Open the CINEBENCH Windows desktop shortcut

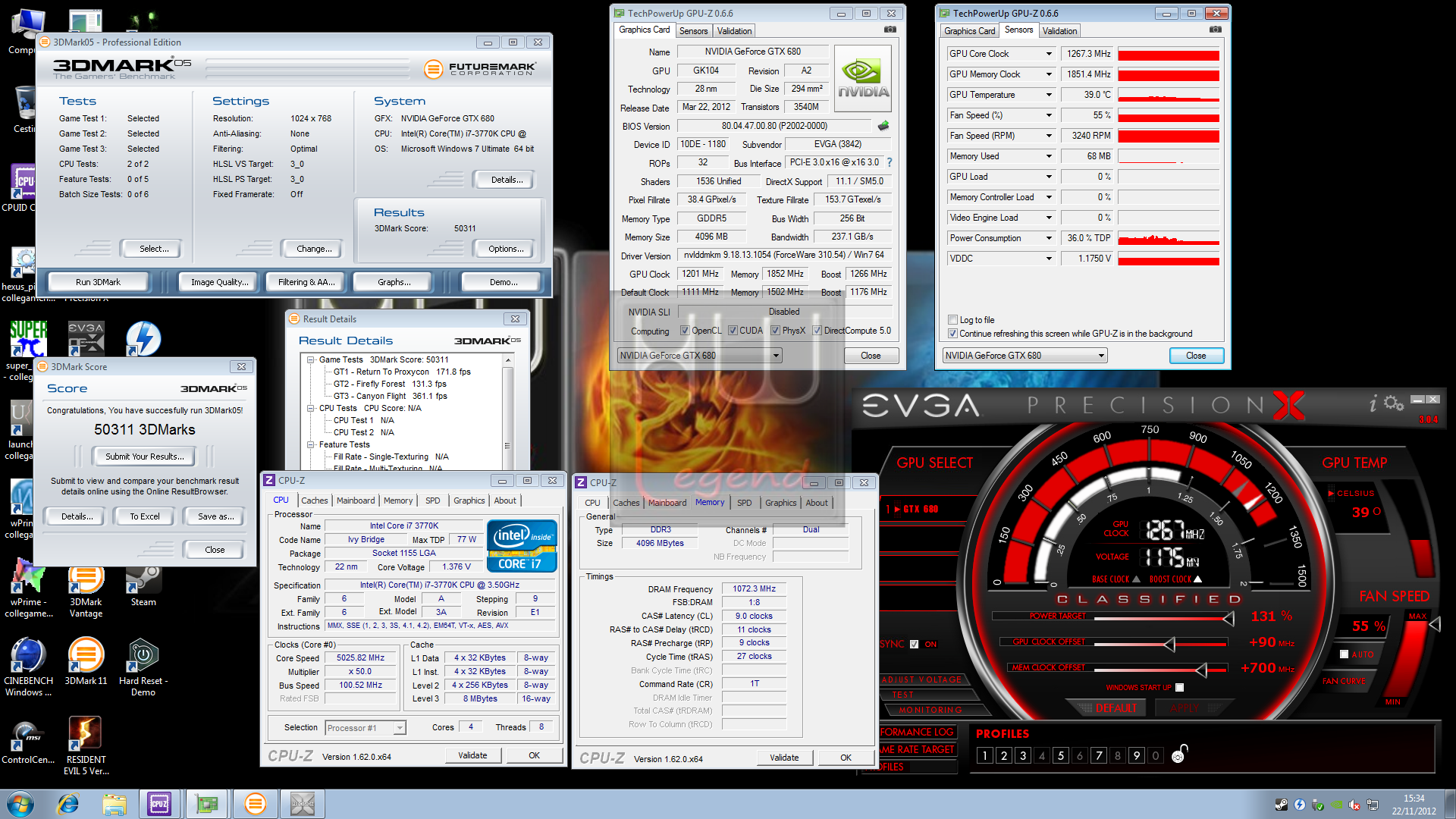point(28,667)
